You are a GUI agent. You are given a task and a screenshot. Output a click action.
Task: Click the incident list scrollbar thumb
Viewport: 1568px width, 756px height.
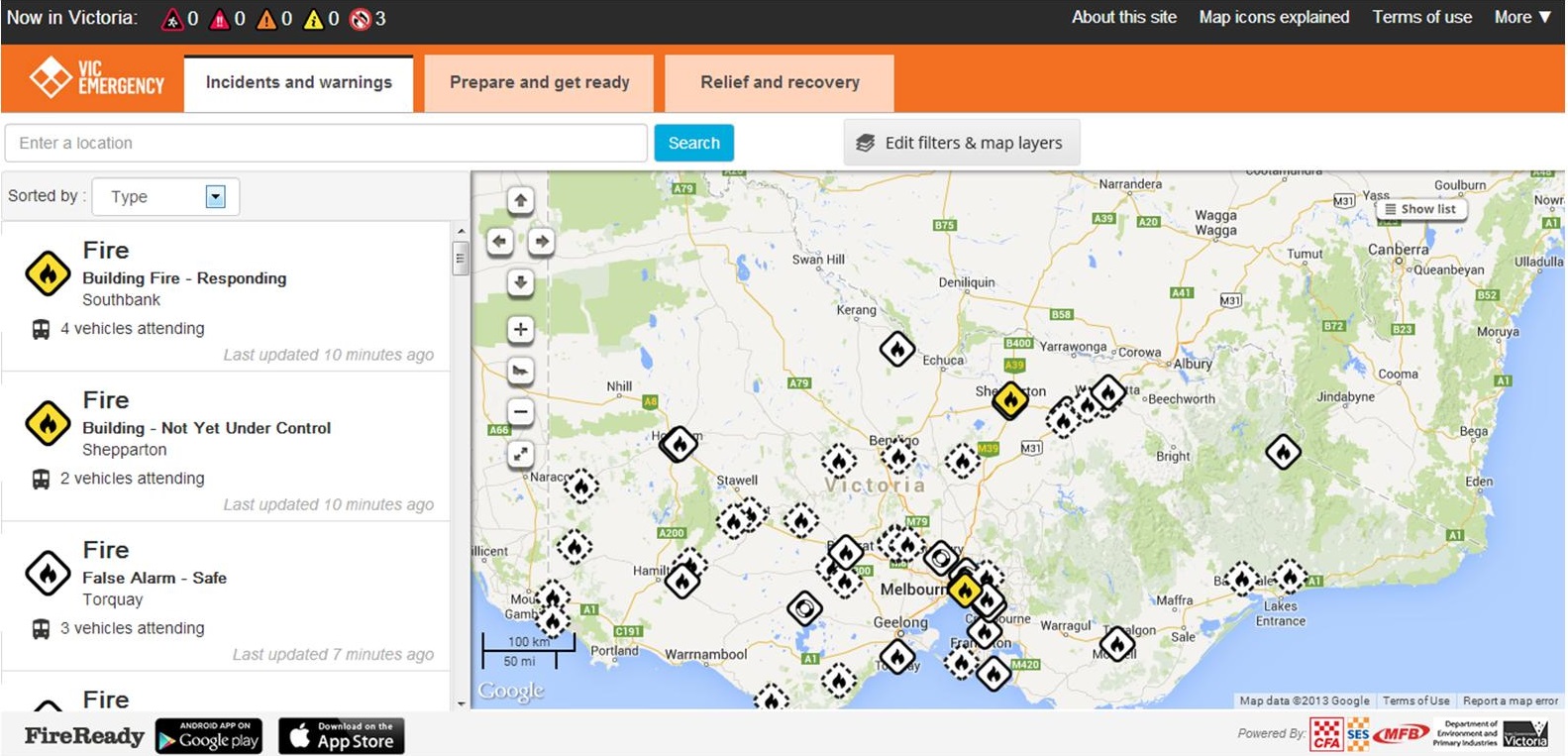pos(460,260)
